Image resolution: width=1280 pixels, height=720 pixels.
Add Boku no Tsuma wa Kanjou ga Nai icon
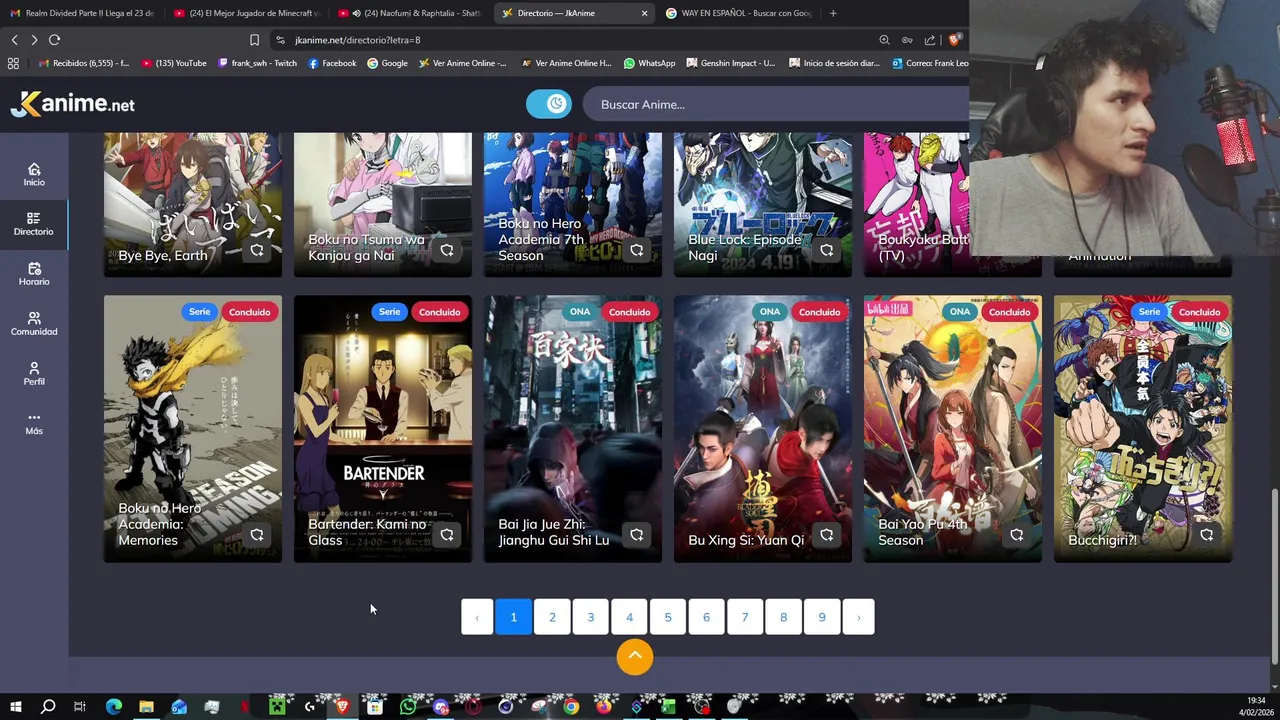tap(447, 250)
